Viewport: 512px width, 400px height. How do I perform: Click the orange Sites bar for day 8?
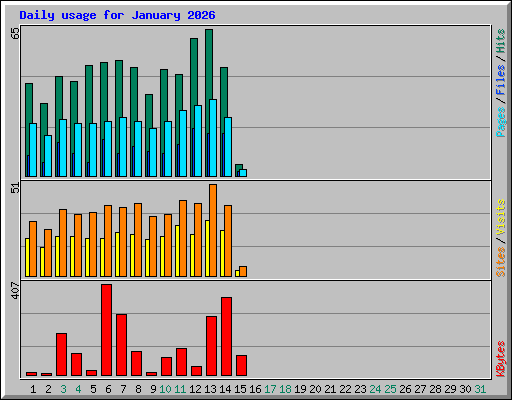(x=138, y=240)
